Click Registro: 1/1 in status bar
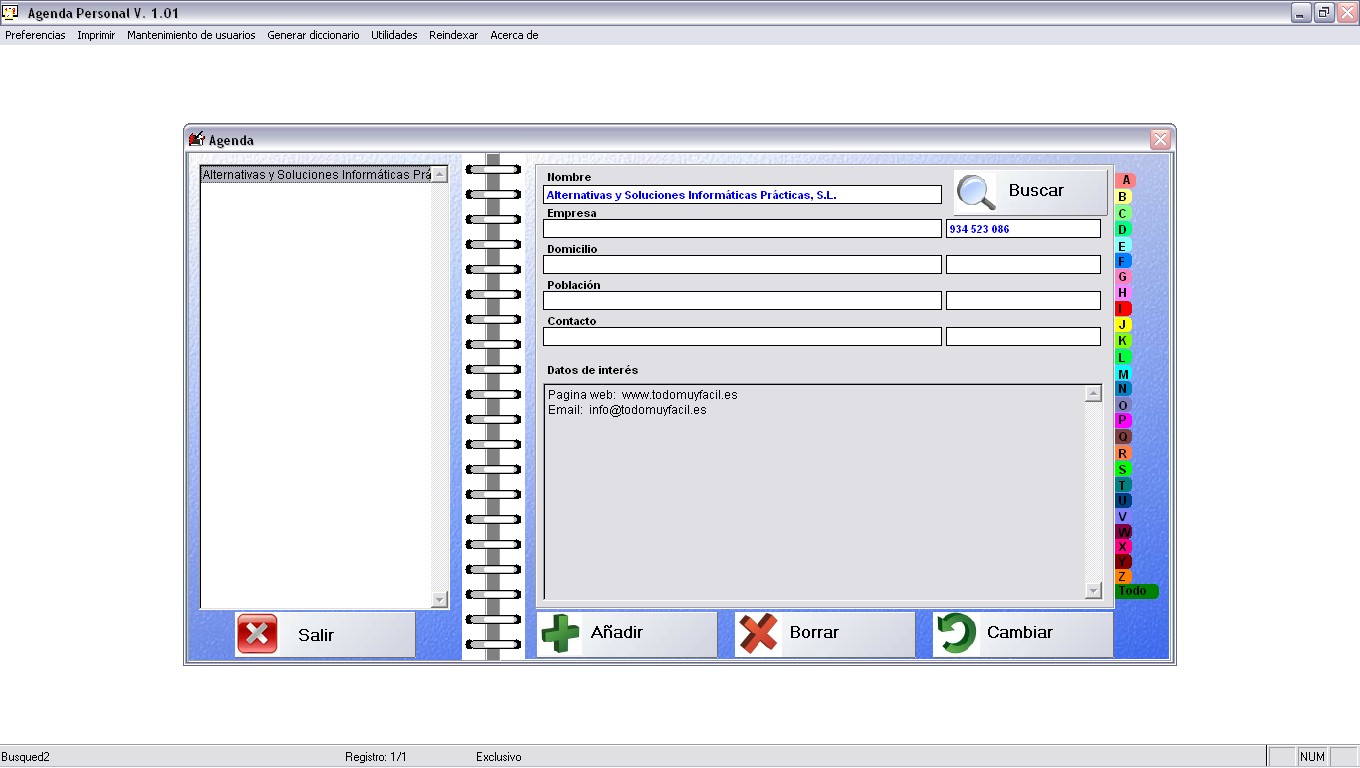Image resolution: width=1360 pixels, height=768 pixels. point(376,757)
